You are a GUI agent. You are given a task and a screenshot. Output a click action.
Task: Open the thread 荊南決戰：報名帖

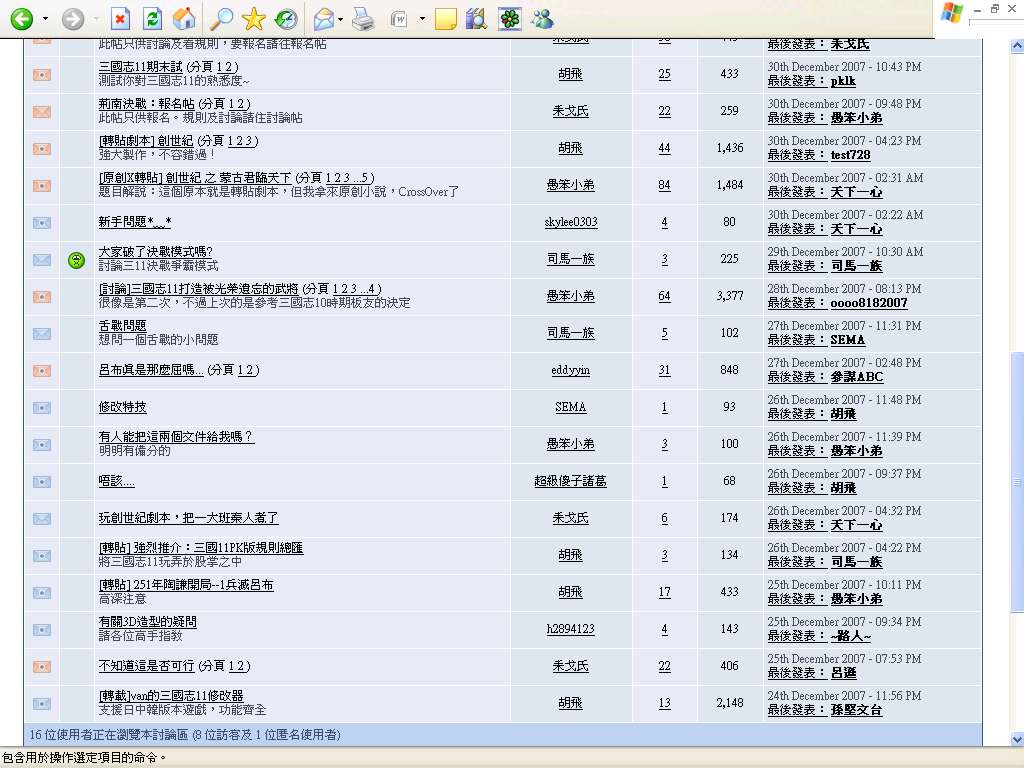tap(146, 104)
